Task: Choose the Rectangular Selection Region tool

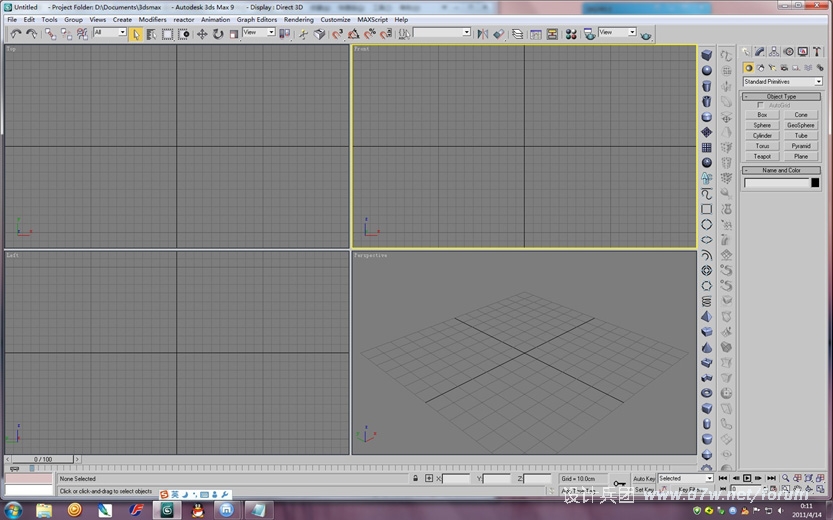Action: [x=167, y=35]
